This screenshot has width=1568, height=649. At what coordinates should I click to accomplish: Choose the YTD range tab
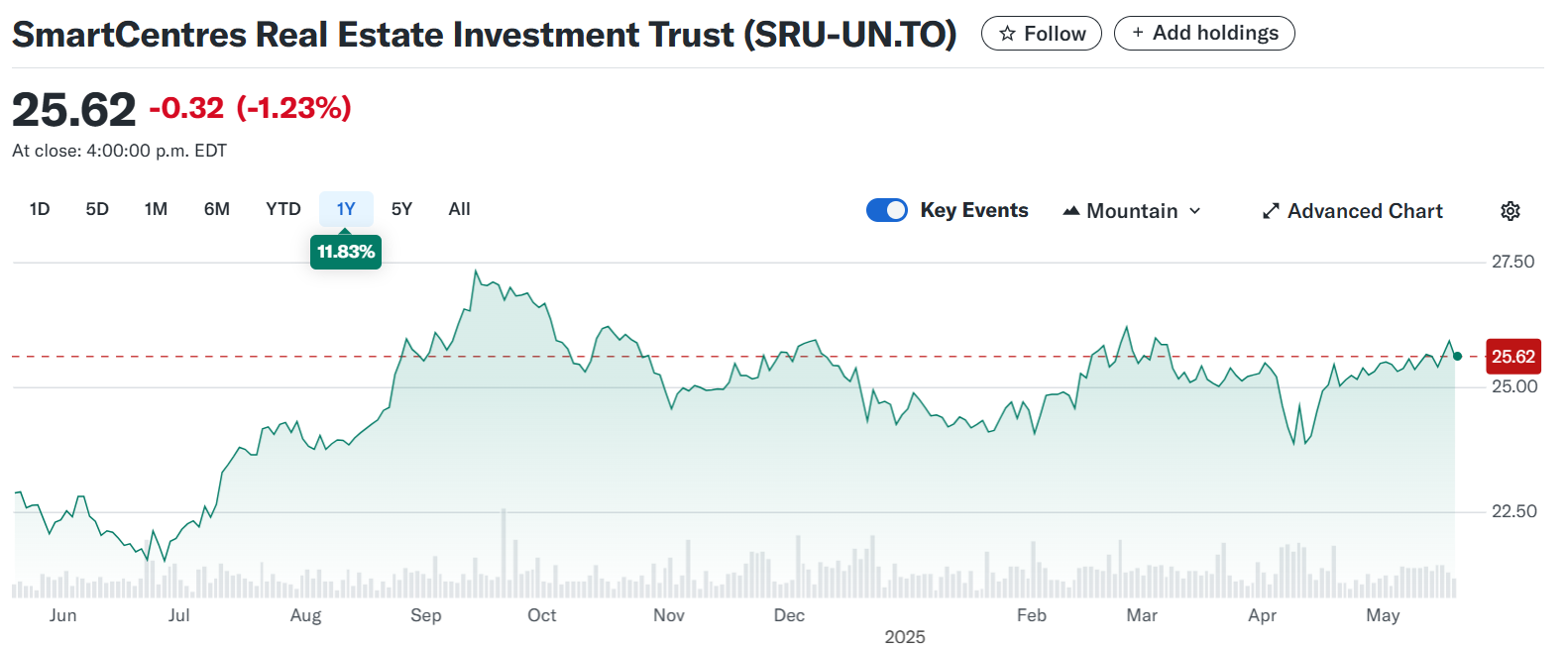click(283, 209)
